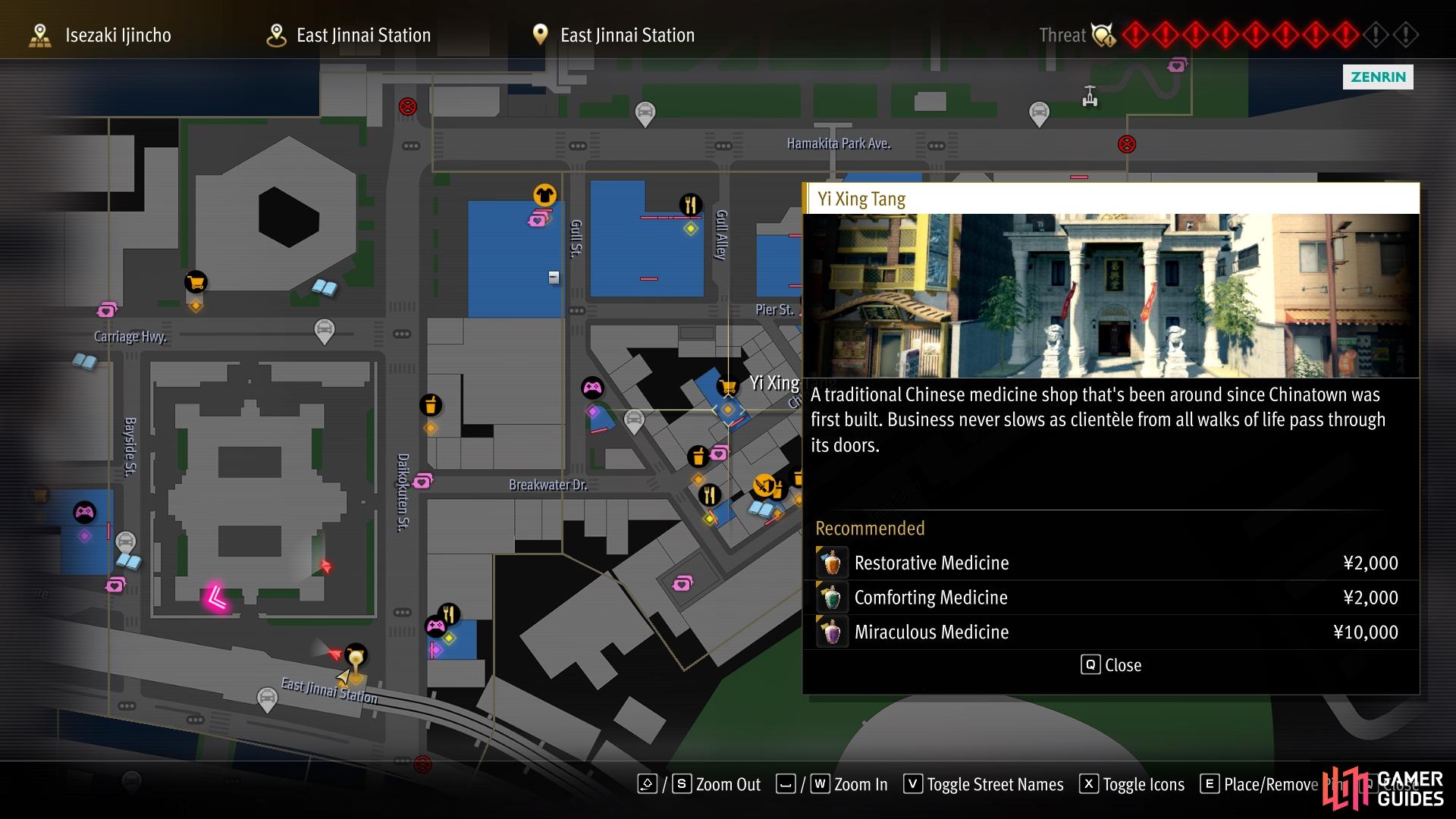
Task: Select the Restorative Medicine row
Action: 1111,563
